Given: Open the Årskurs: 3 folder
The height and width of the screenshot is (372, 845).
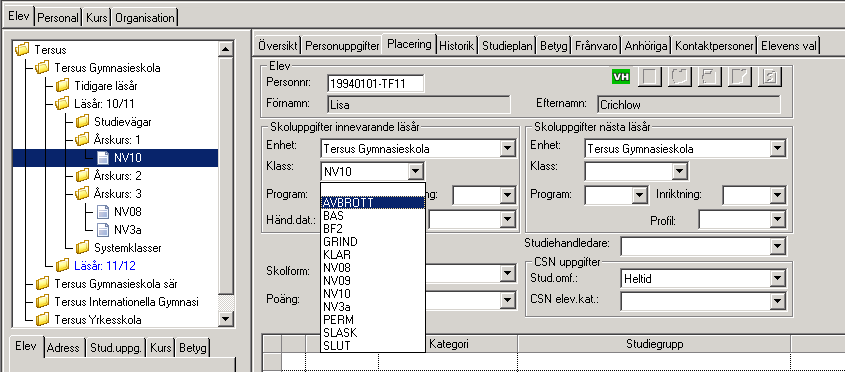Looking at the screenshot, I should point(117,194).
